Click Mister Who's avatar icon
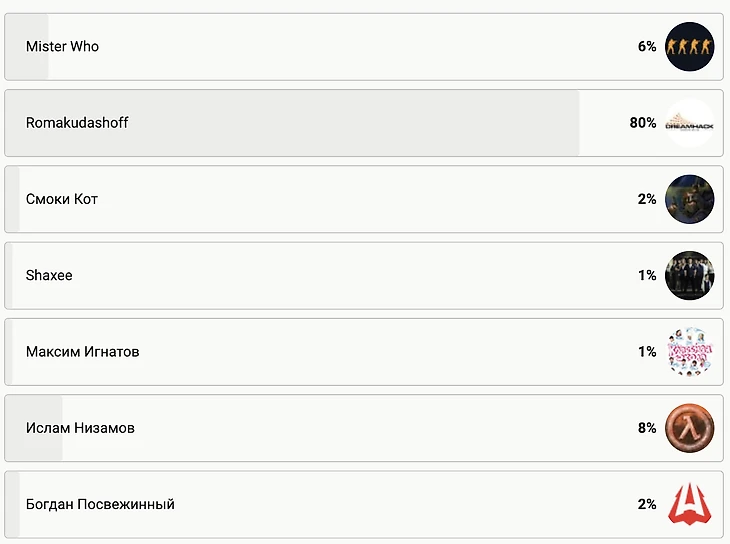Screen dimensions: 730x544 689,47
